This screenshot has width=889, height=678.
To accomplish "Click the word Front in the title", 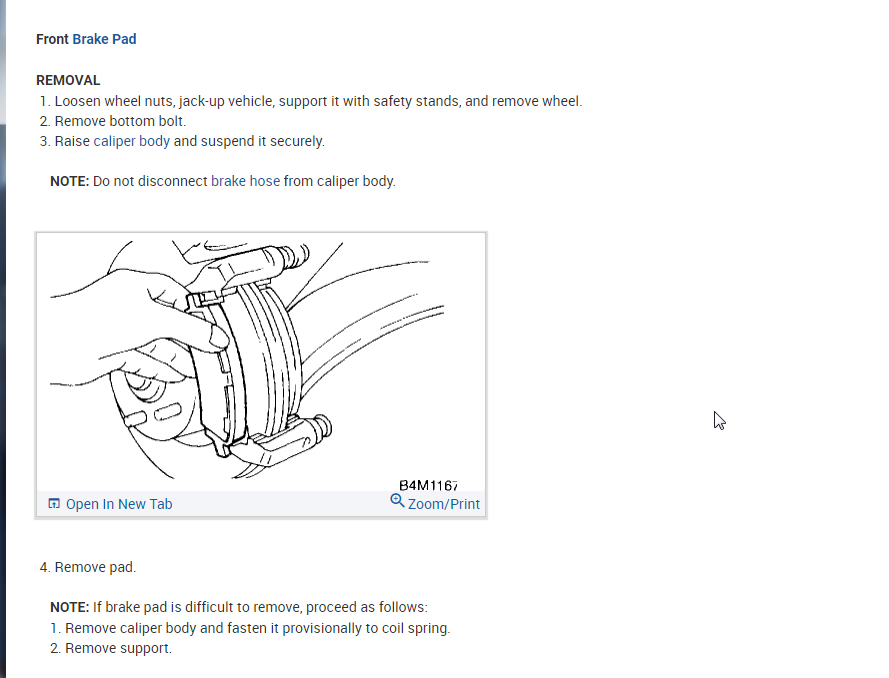I will click(x=52, y=39).
